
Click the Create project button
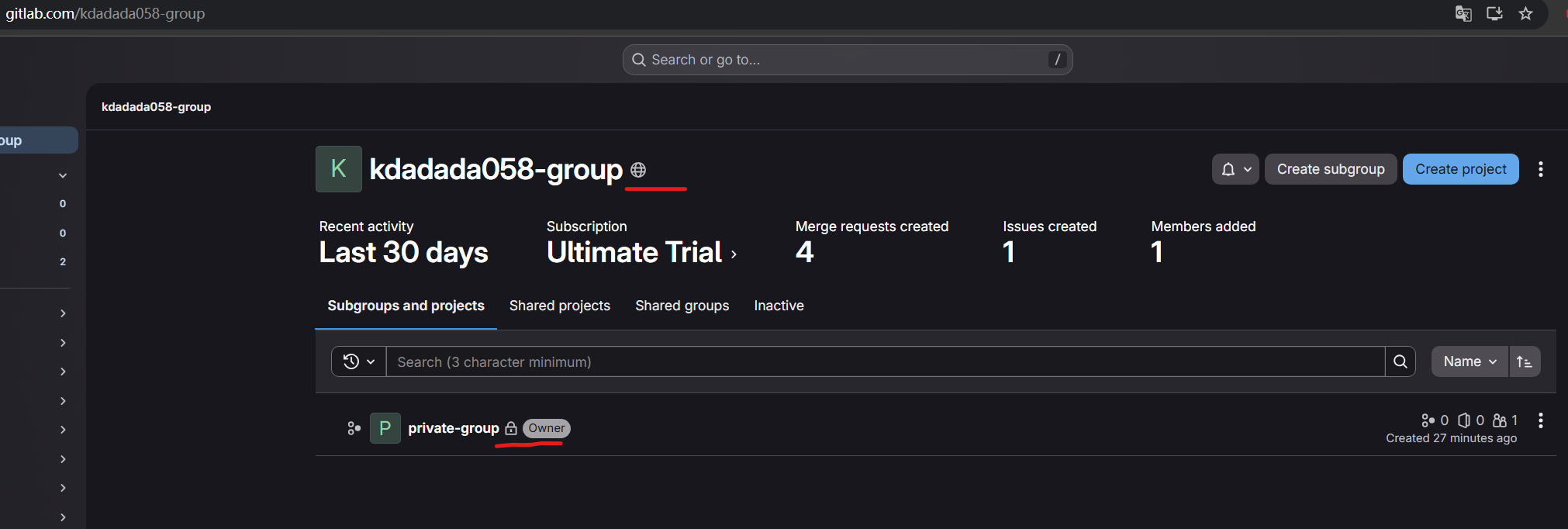[x=1460, y=169]
